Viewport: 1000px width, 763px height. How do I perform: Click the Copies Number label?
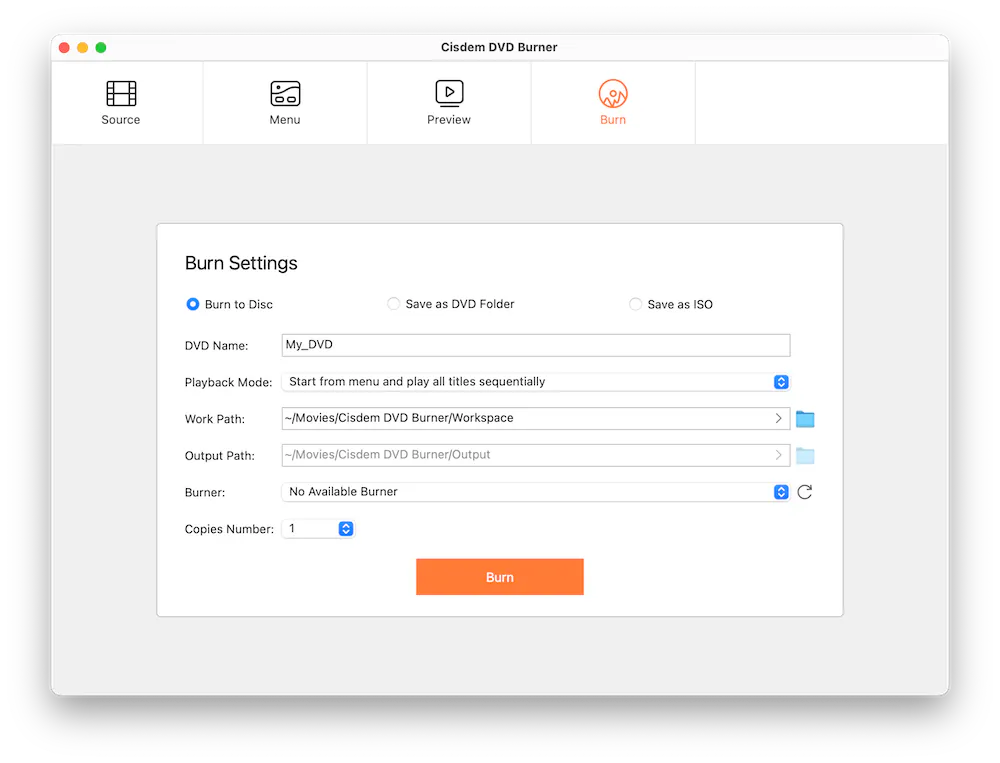[x=229, y=529]
